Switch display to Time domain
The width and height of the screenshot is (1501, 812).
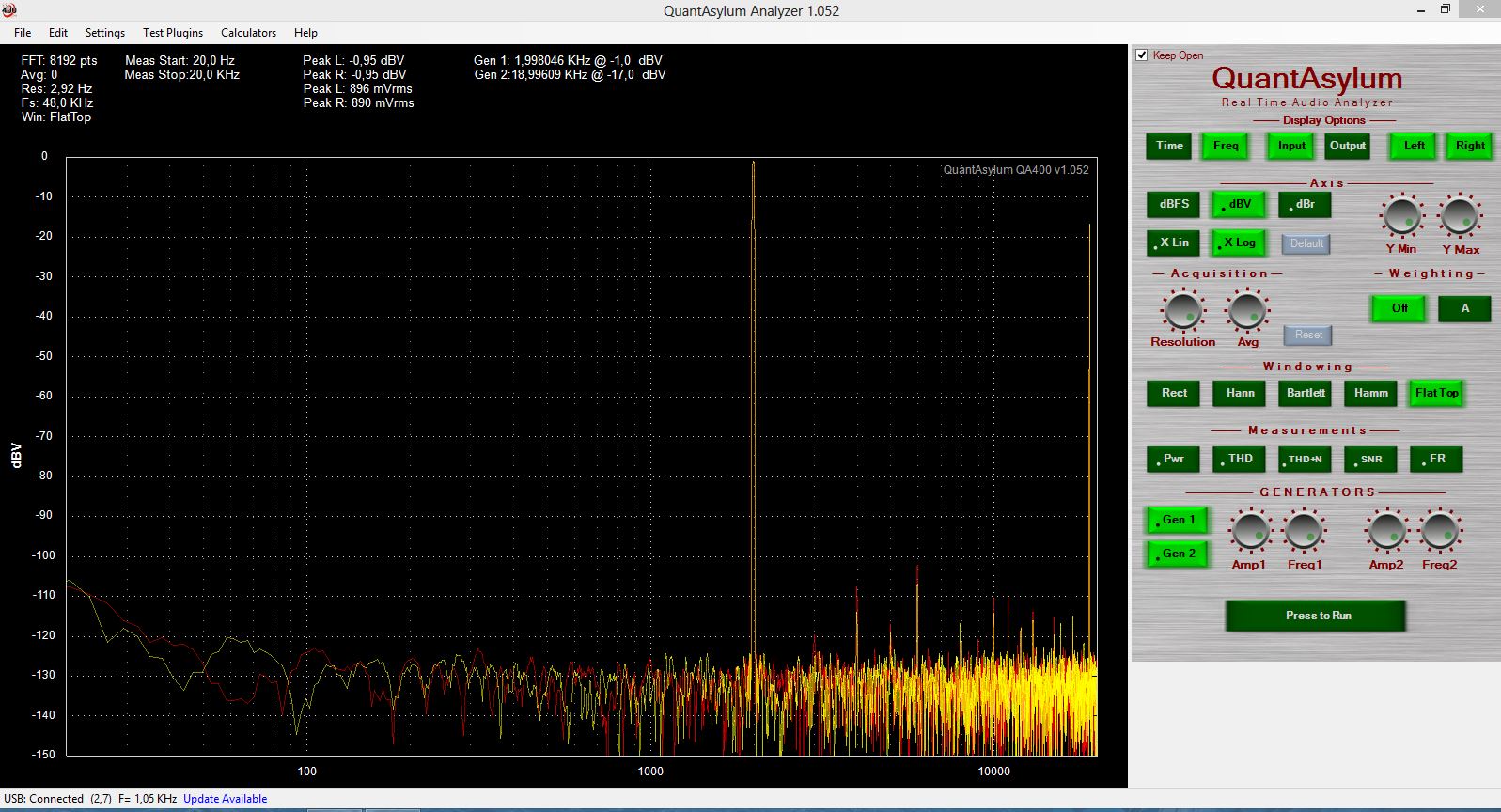(x=1170, y=146)
